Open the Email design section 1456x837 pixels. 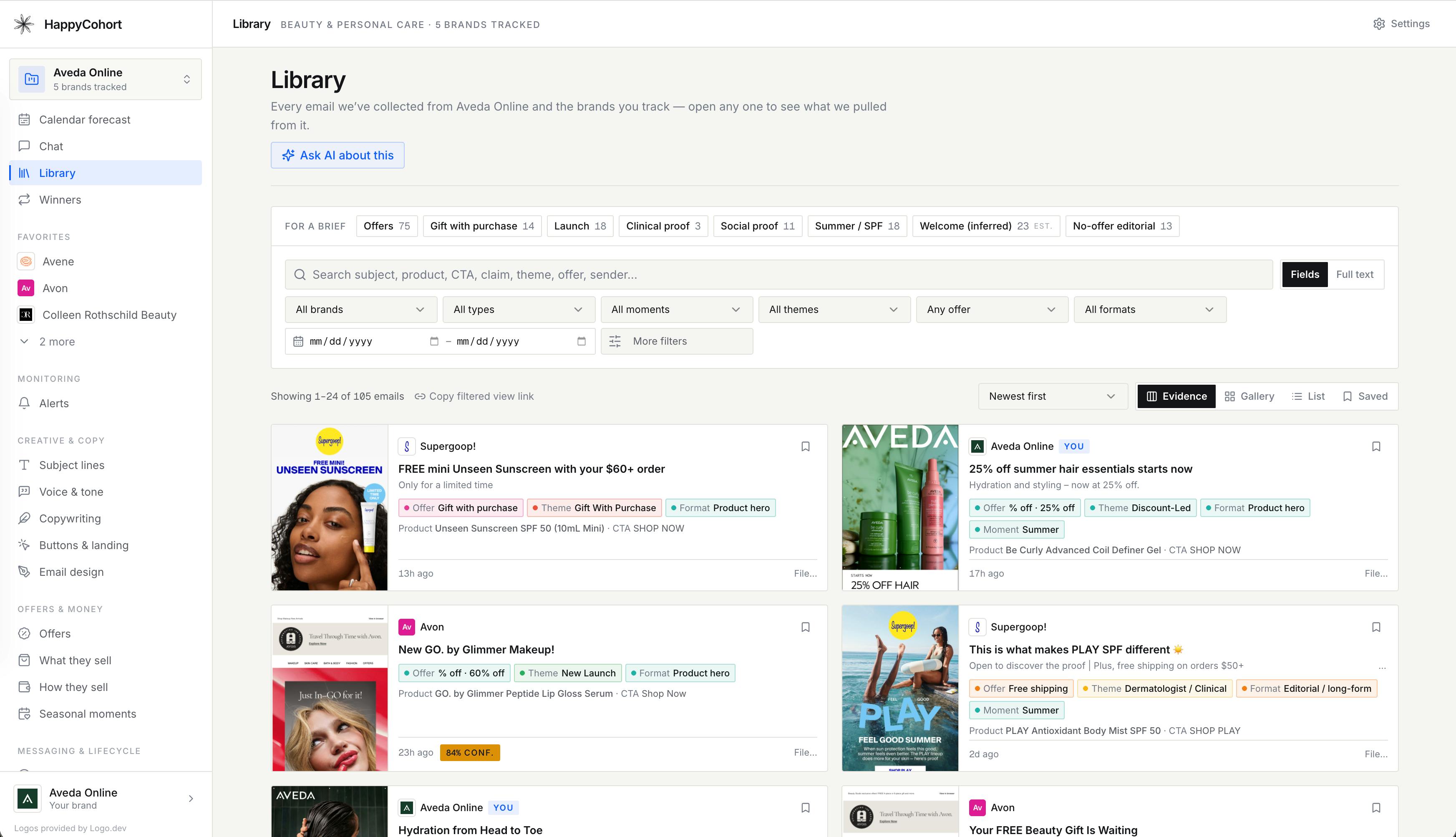tap(106, 571)
